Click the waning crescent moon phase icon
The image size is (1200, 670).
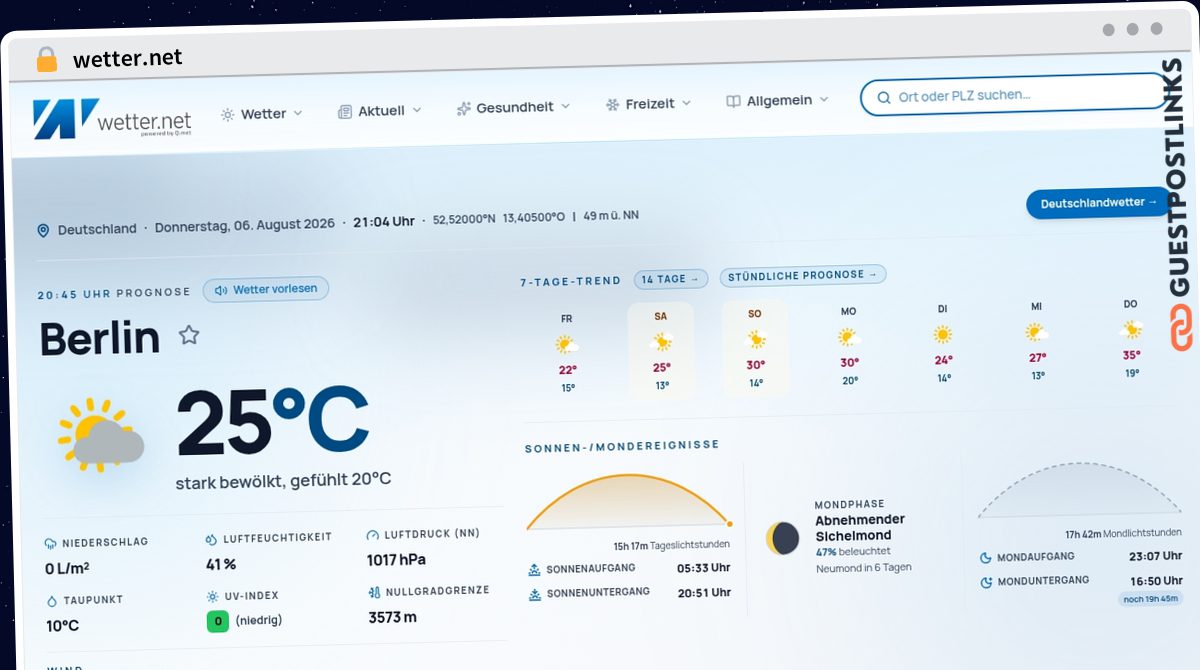coord(783,538)
